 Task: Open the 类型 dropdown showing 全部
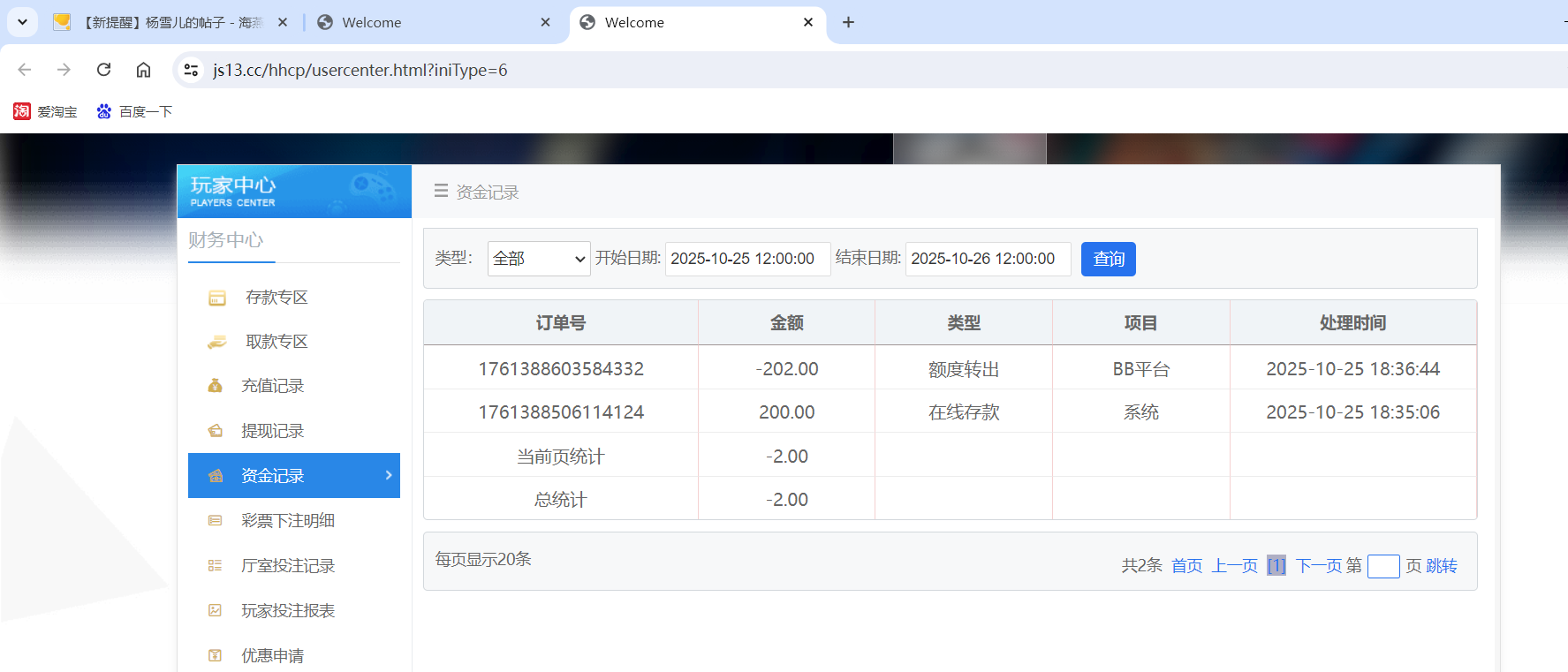538,259
